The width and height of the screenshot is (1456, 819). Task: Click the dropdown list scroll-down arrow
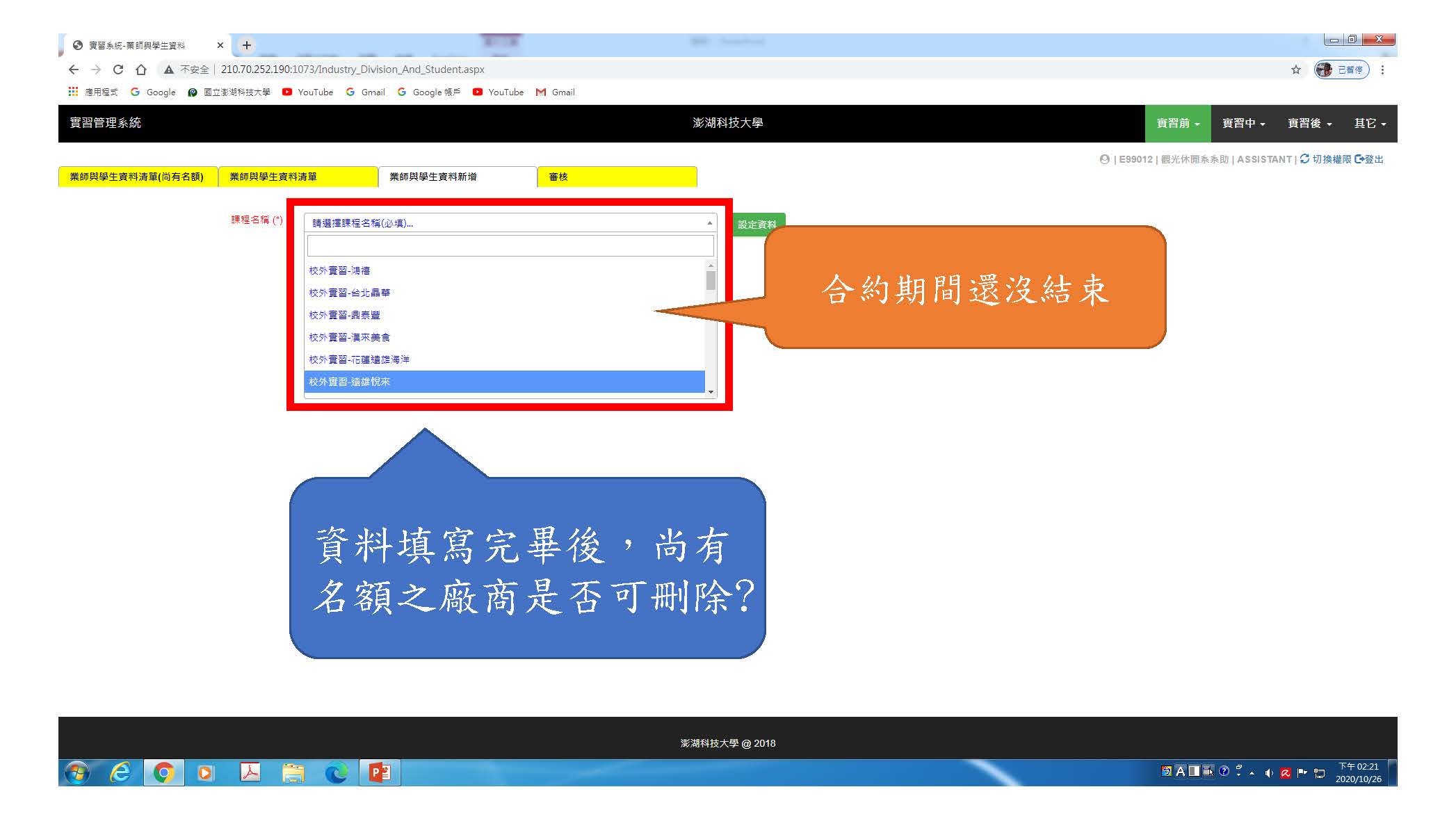pyautogui.click(x=711, y=392)
